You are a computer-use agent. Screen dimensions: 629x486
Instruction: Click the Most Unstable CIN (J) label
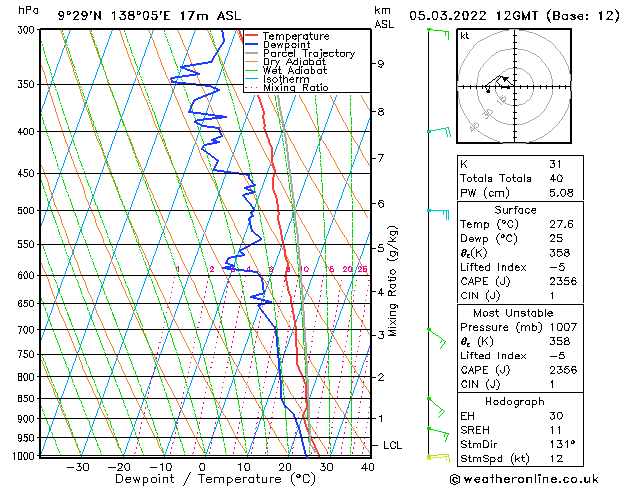tap(480, 384)
